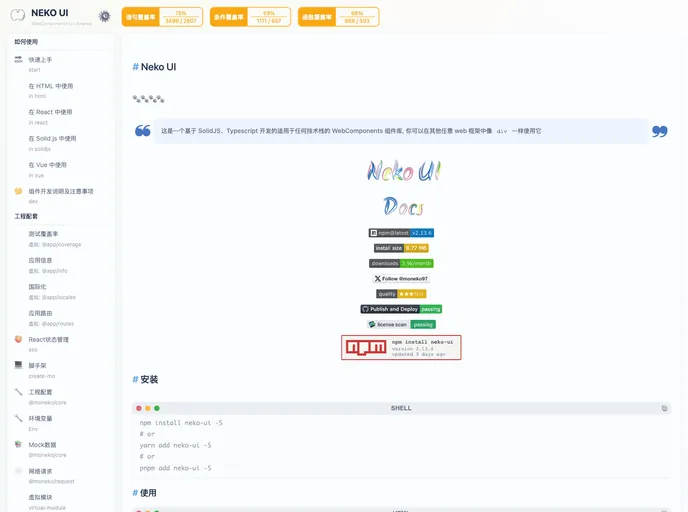This screenshot has height=512, width=688.
Task: Open 测试覆盖率 menu item
Action: coord(61,238)
